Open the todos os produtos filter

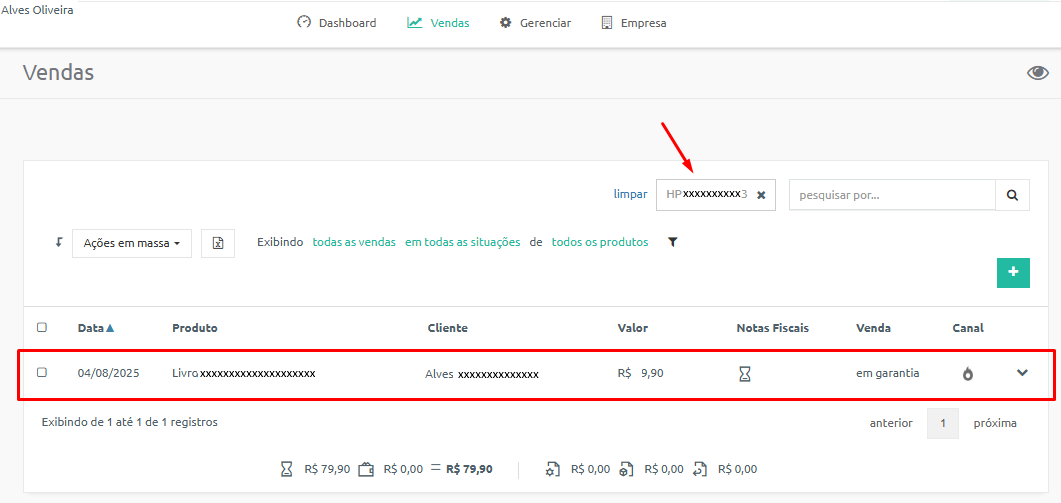[600, 242]
